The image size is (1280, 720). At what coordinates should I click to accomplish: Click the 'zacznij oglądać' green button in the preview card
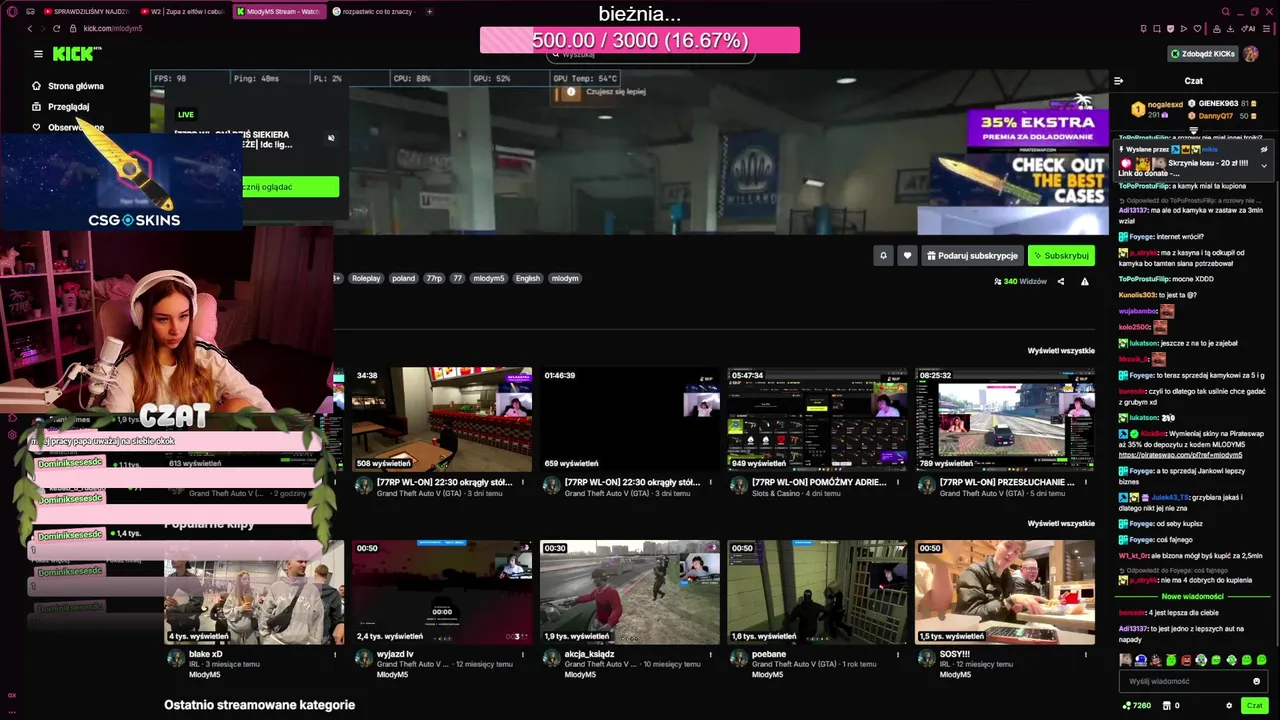click(269, 187)
